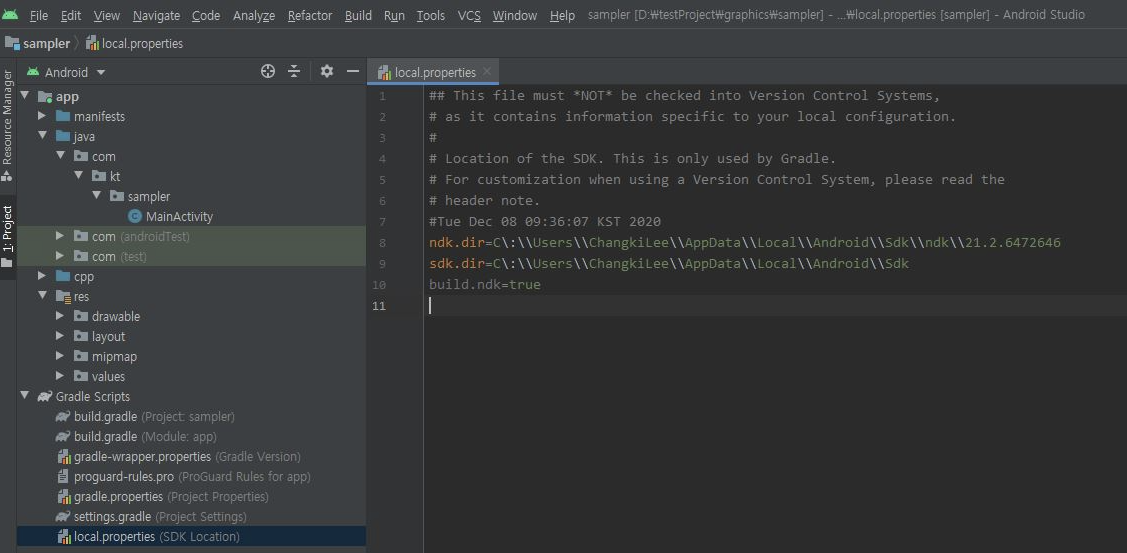Select gradle-wrapper.properties file
The image size is (1127, 553).
click(x=178, y=457)
